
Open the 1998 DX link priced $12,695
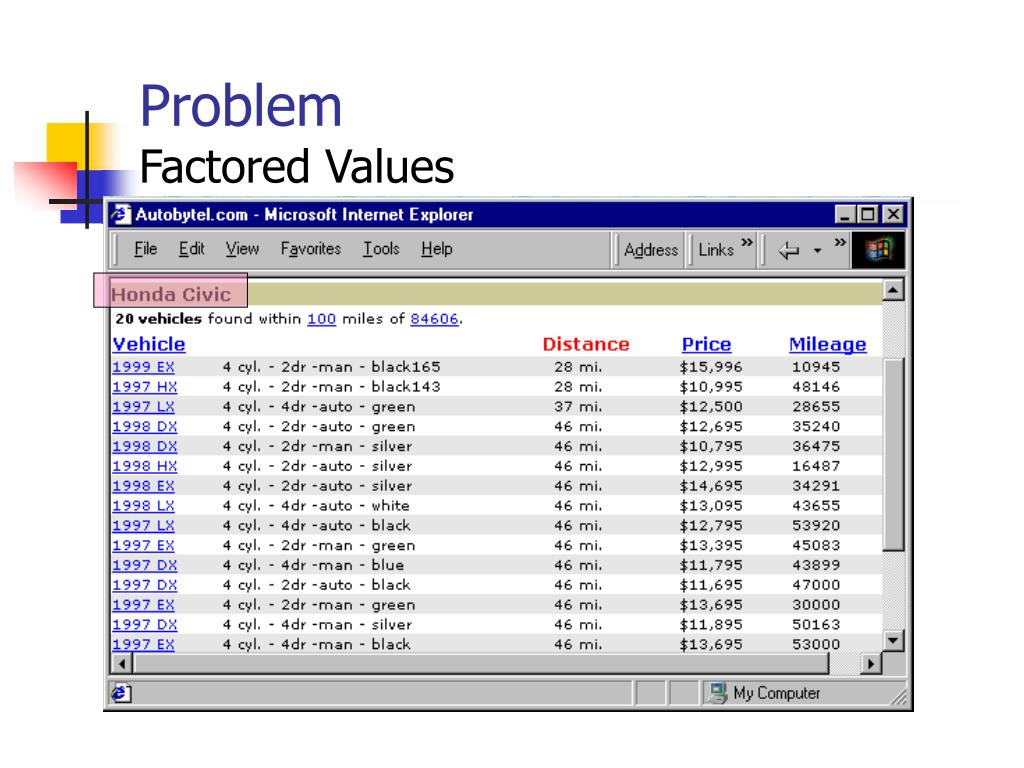click(x=144, y=426)
